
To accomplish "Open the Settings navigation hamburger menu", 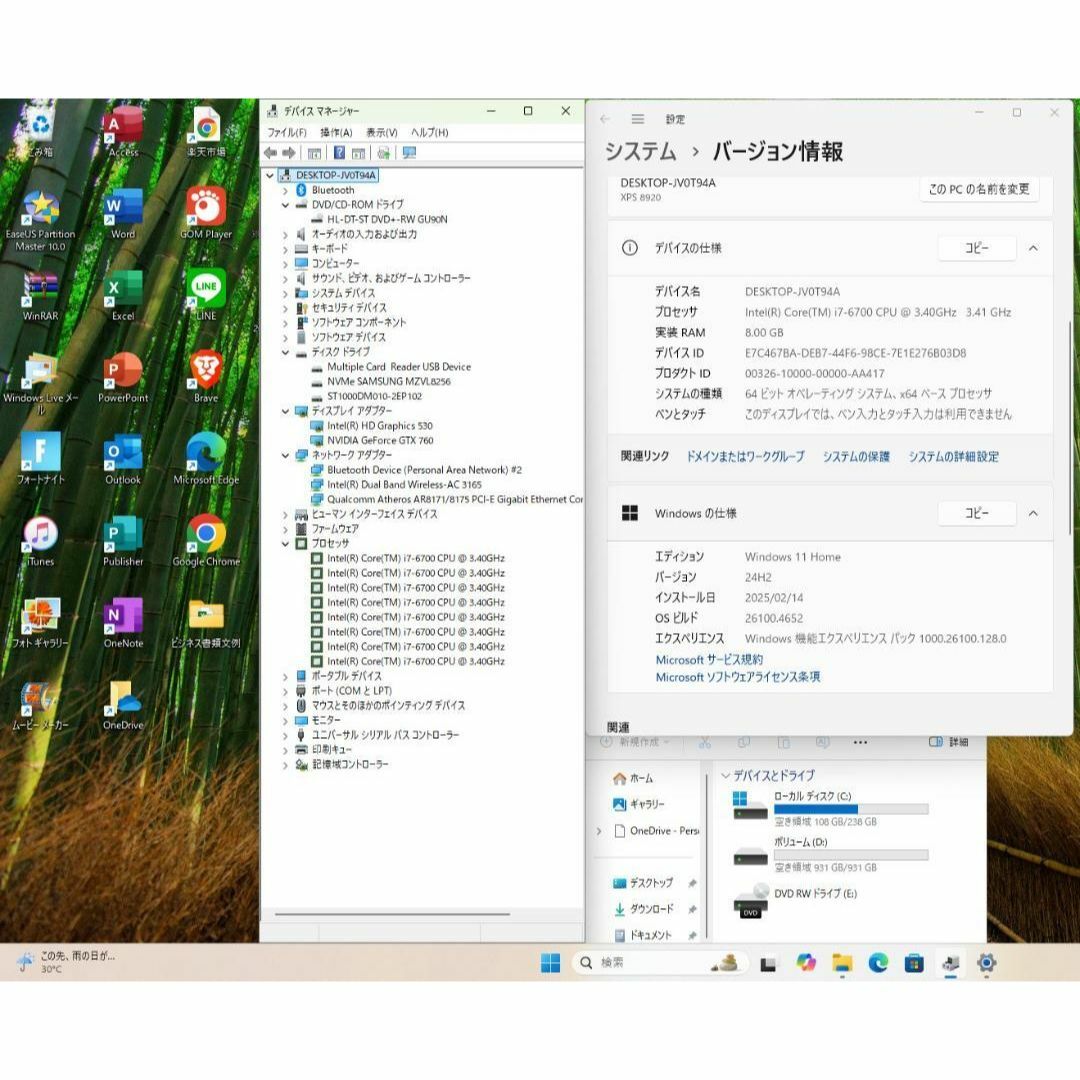I will pos(638,119).
